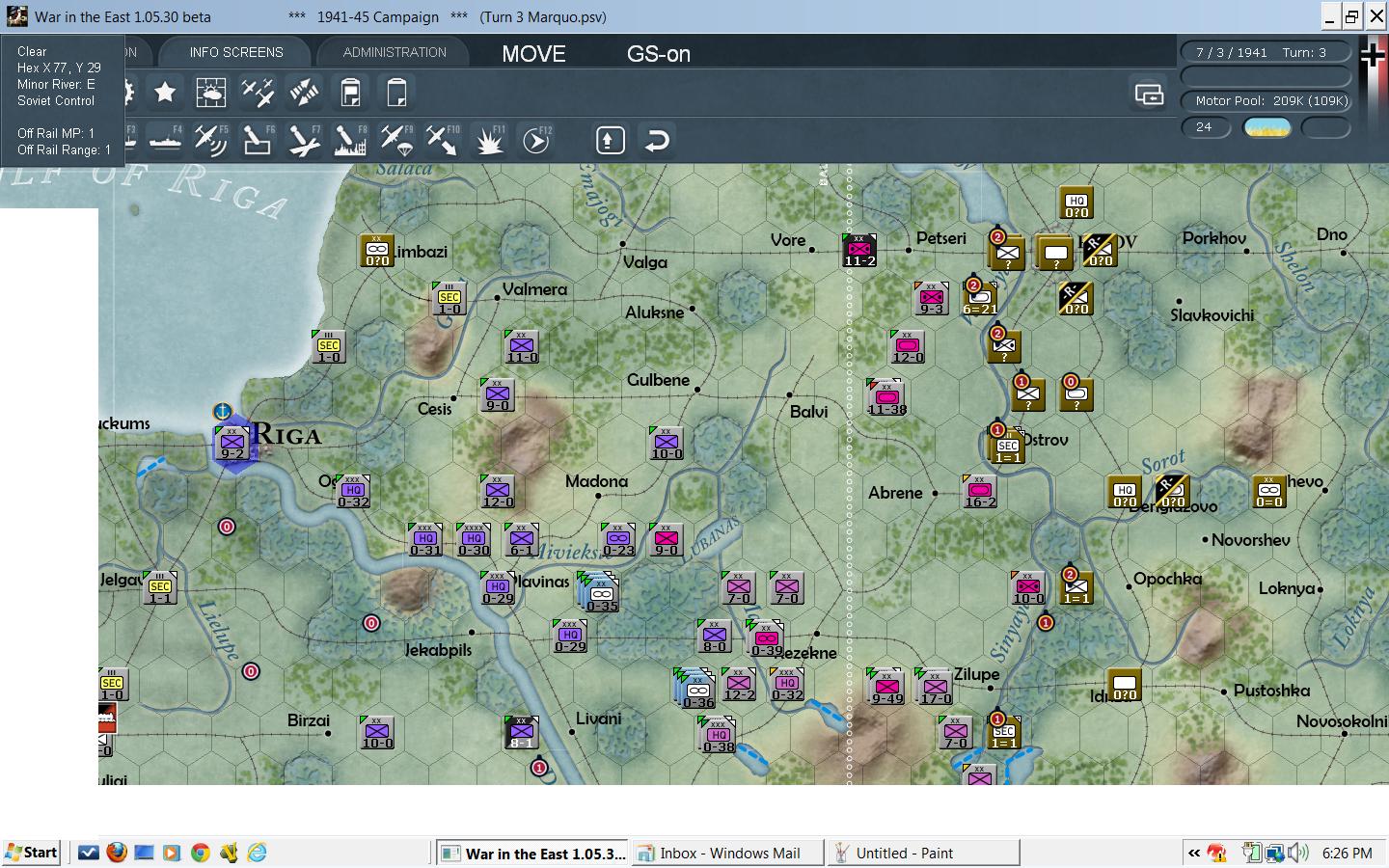Click the German cross icon
The width and height of the screenshot is (1389, 868).
(x=1373, y=56)
